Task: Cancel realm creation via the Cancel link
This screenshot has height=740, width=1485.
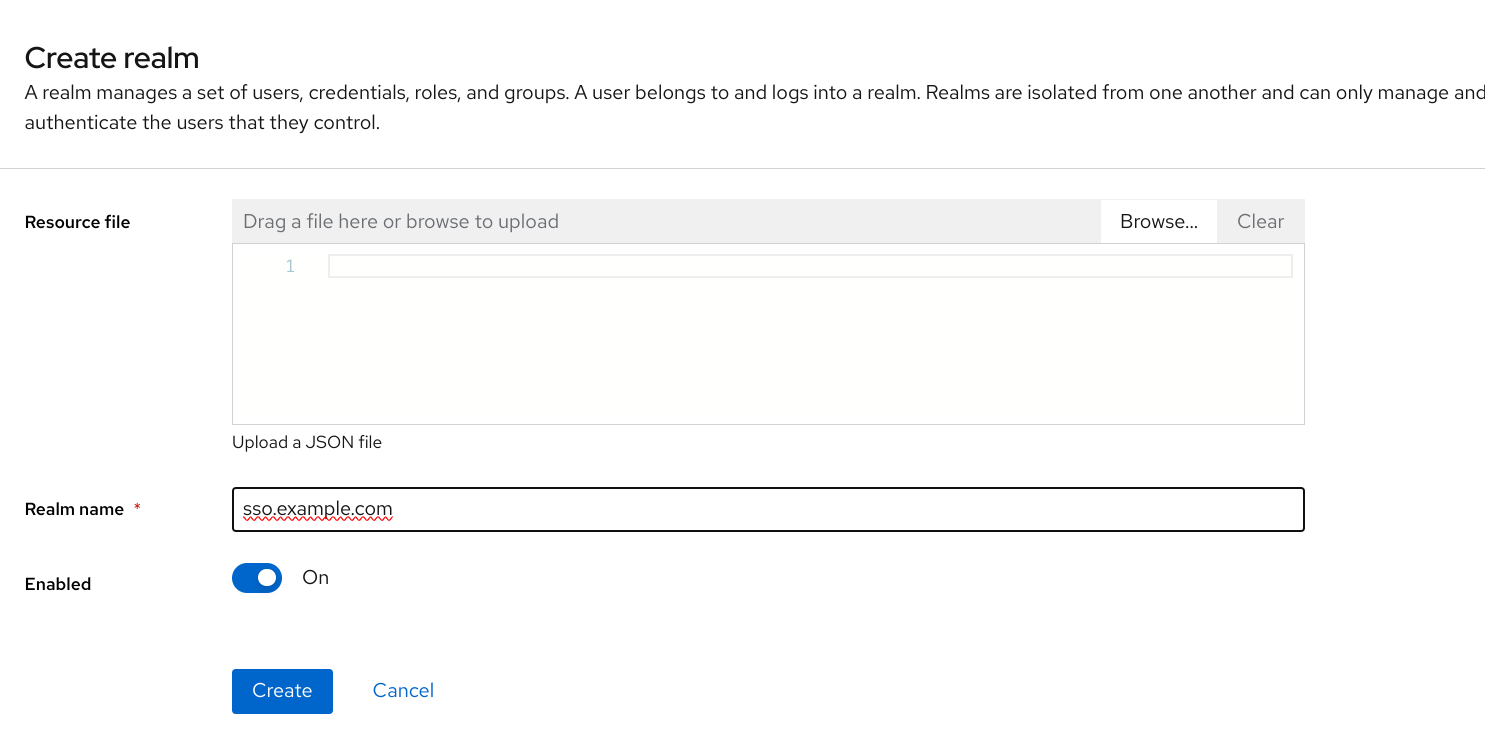Action: point(403,691)
